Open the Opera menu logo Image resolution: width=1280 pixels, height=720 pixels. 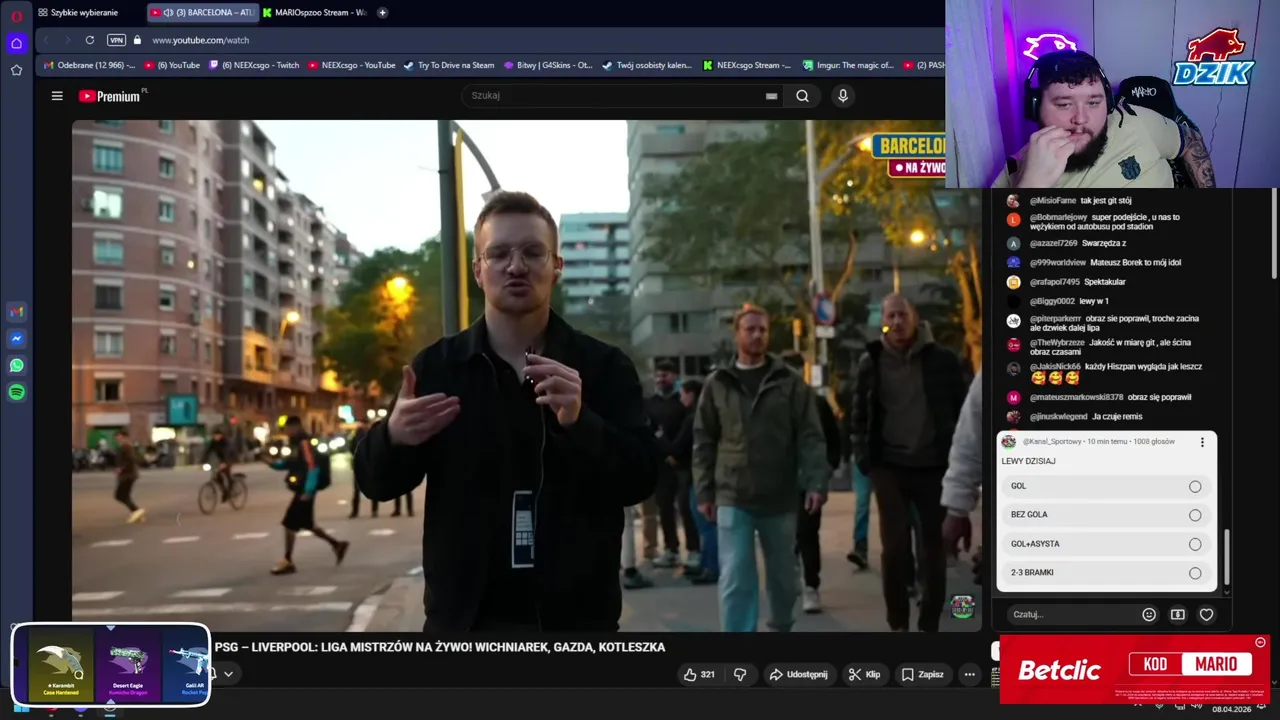[16, 15]
